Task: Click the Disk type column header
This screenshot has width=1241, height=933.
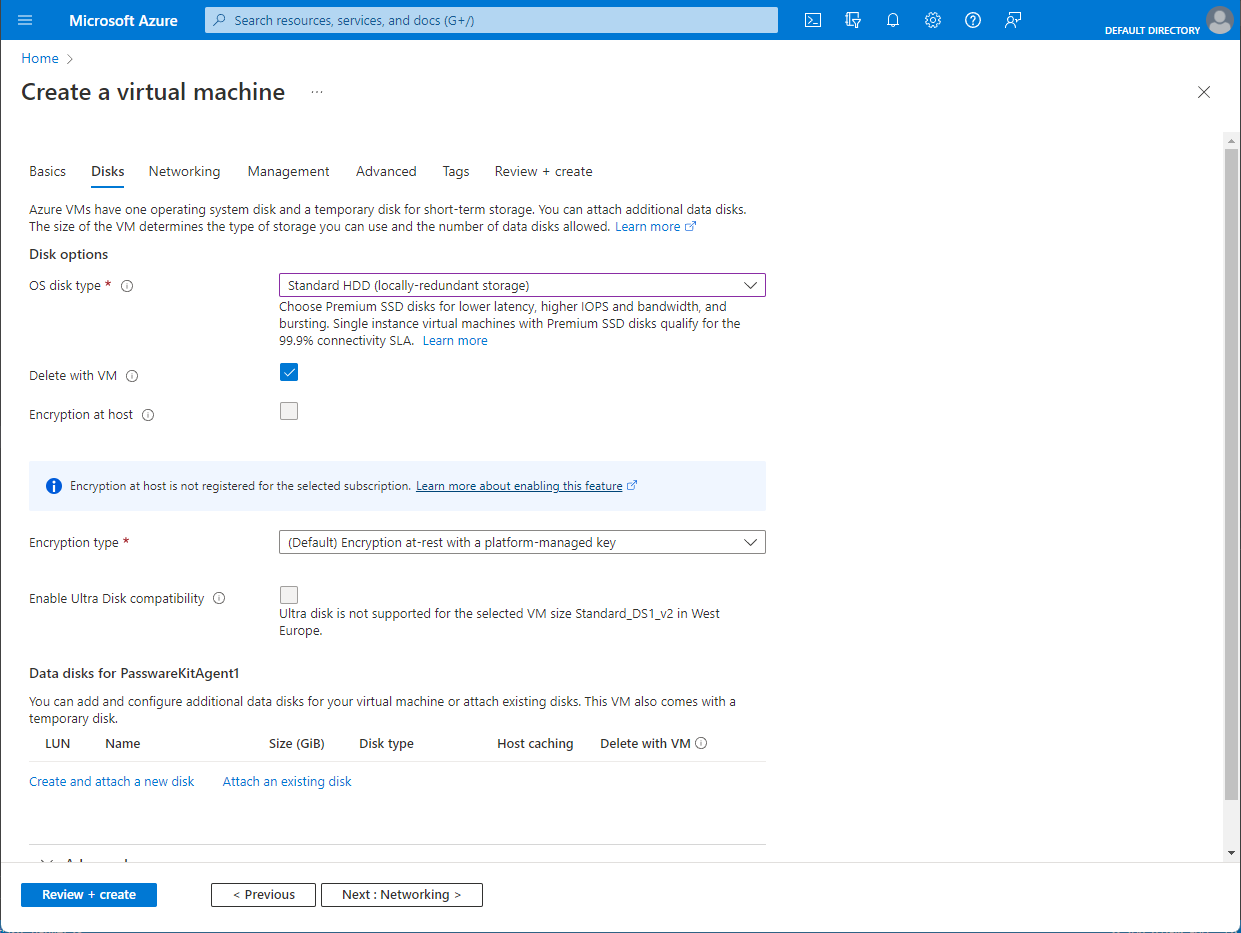Action: pyautogui.click(x=386, y=743)
